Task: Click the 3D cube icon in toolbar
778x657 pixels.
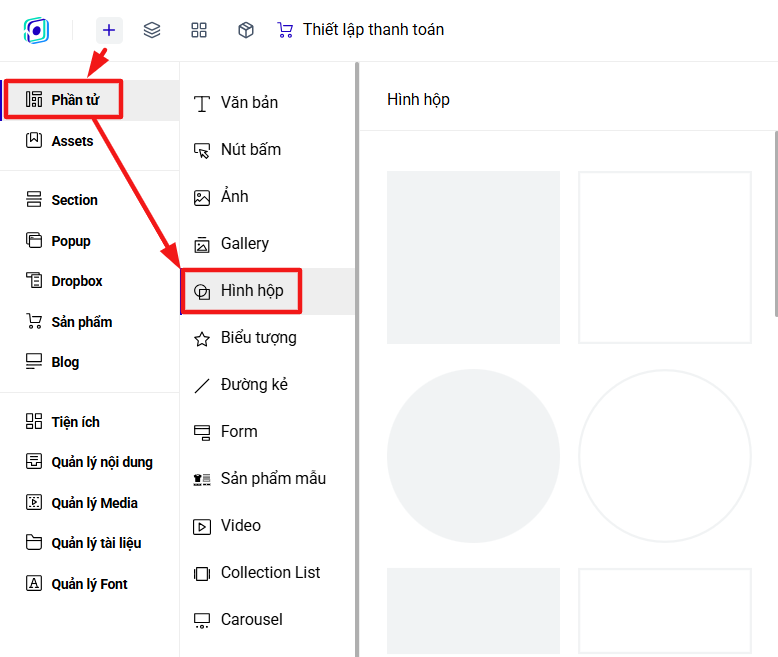Action: [246, 30]
